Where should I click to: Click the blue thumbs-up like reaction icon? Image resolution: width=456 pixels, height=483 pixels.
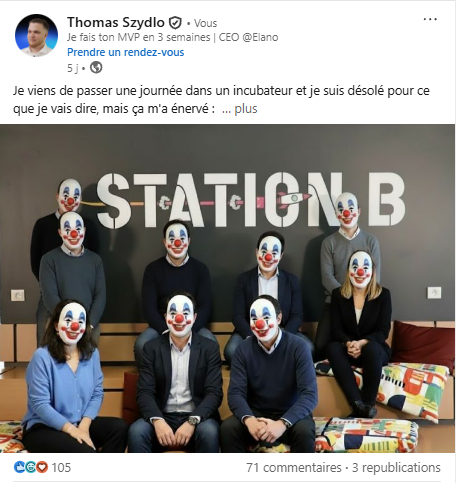19,467
